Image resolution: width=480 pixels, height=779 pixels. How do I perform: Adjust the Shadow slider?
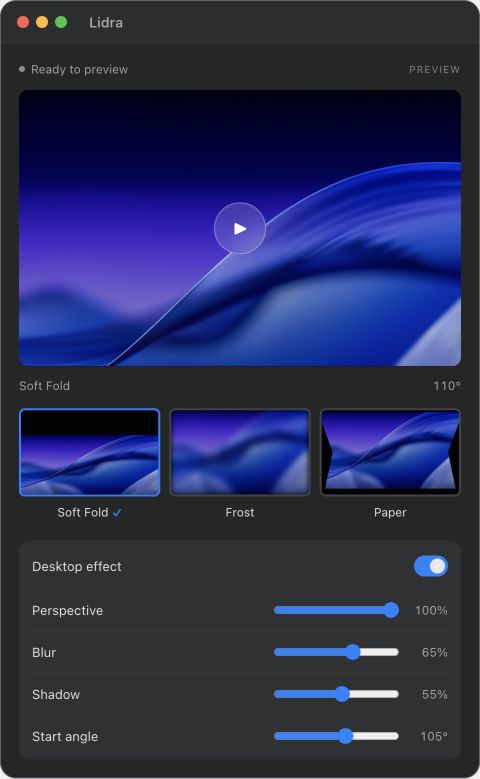point(336,694)
